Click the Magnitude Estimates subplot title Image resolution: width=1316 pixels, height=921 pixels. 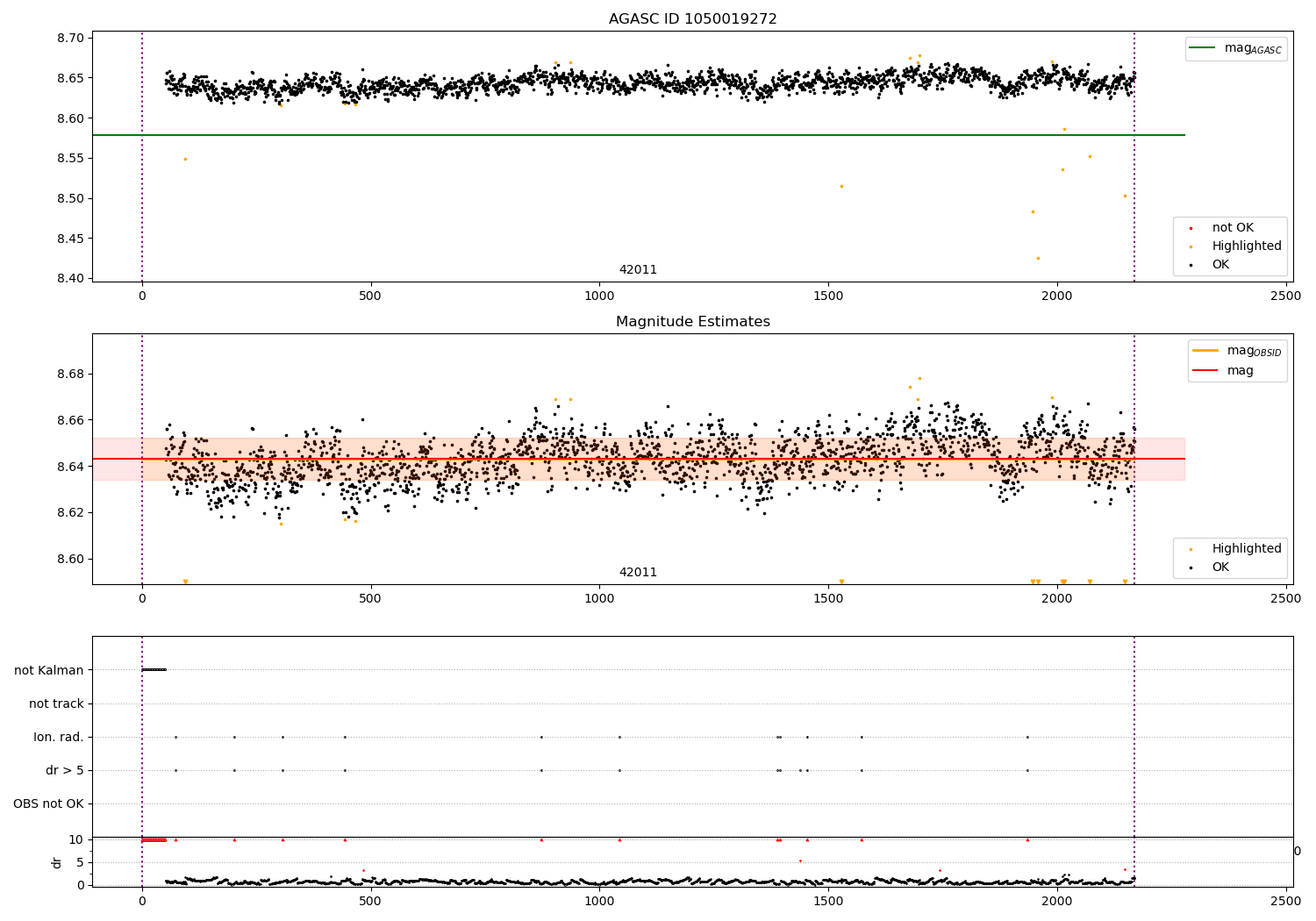[692, 322]
